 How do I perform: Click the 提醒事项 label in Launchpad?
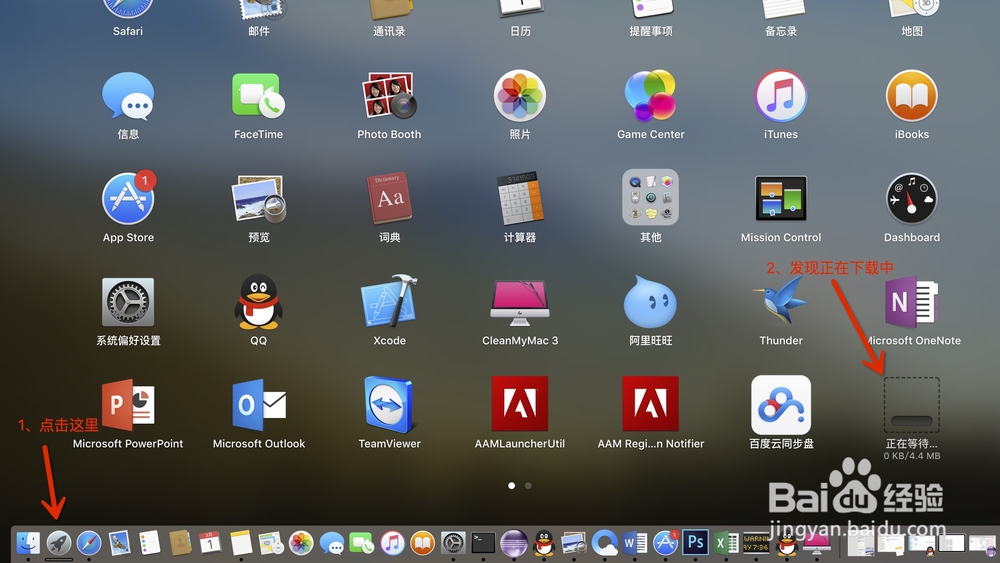pos(651,31)
